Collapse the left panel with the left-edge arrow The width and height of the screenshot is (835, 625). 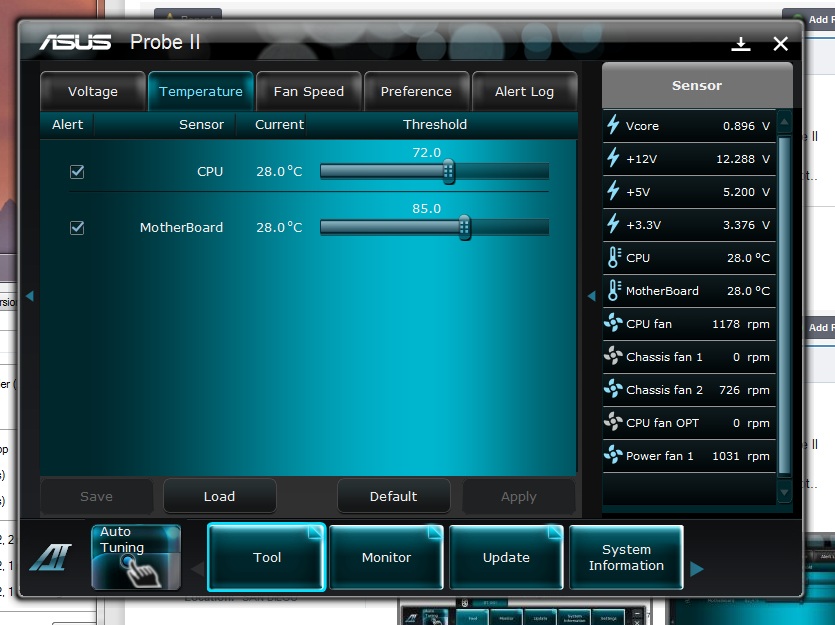(30, 296)
